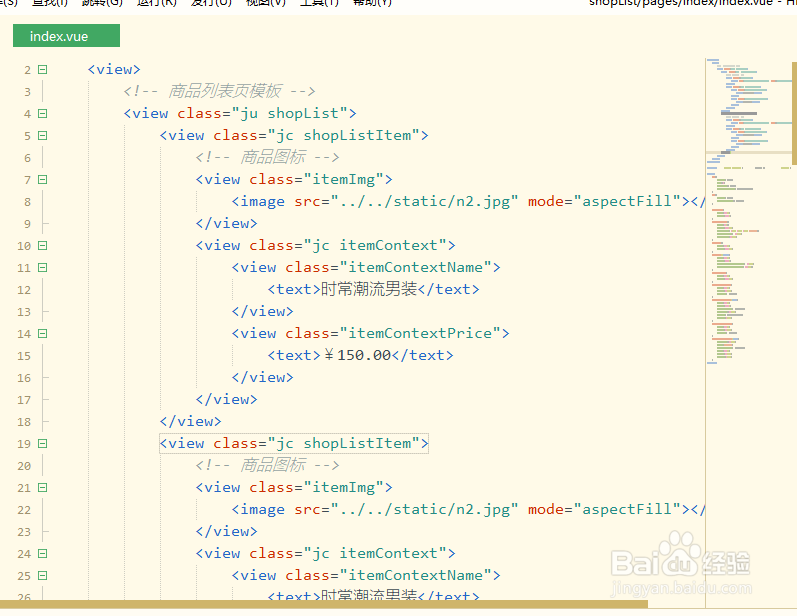The width and height of the screenshot is (797, 616).
Task: Click the vertical scrollbar handle at right edge
Action: 794,113
